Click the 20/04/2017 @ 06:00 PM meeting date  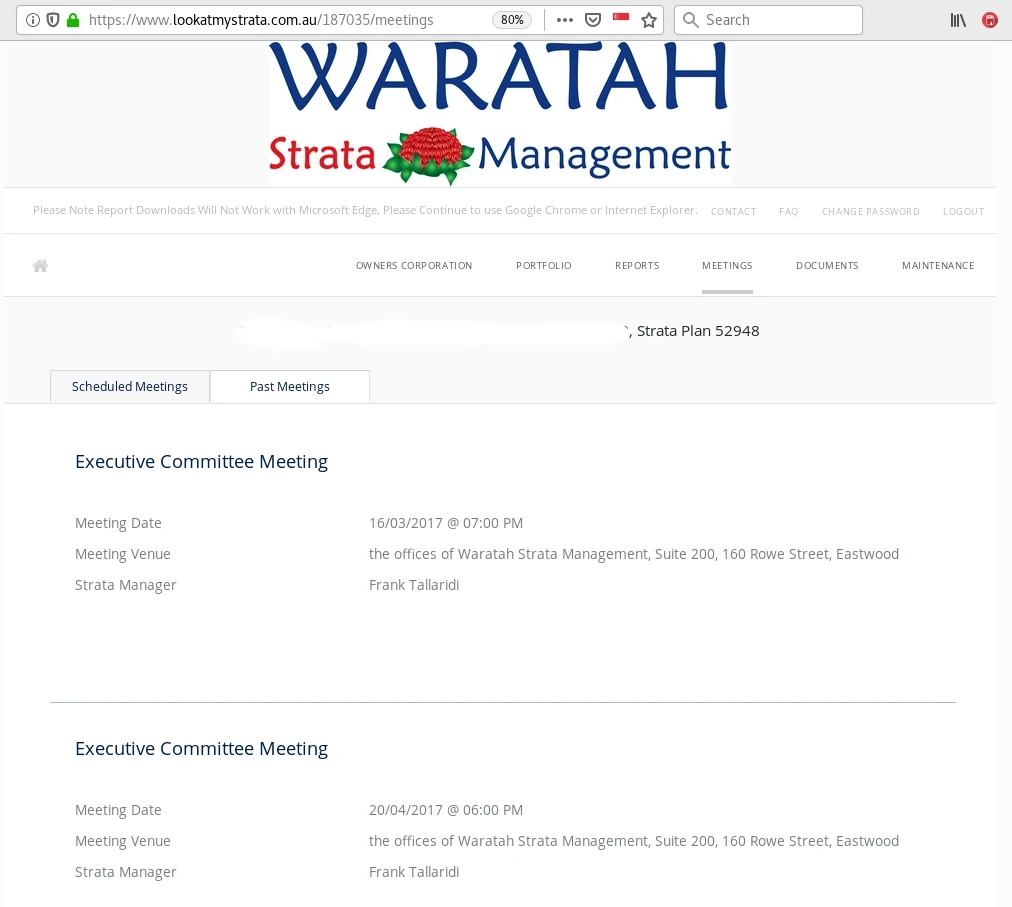[x=446, y=810]
